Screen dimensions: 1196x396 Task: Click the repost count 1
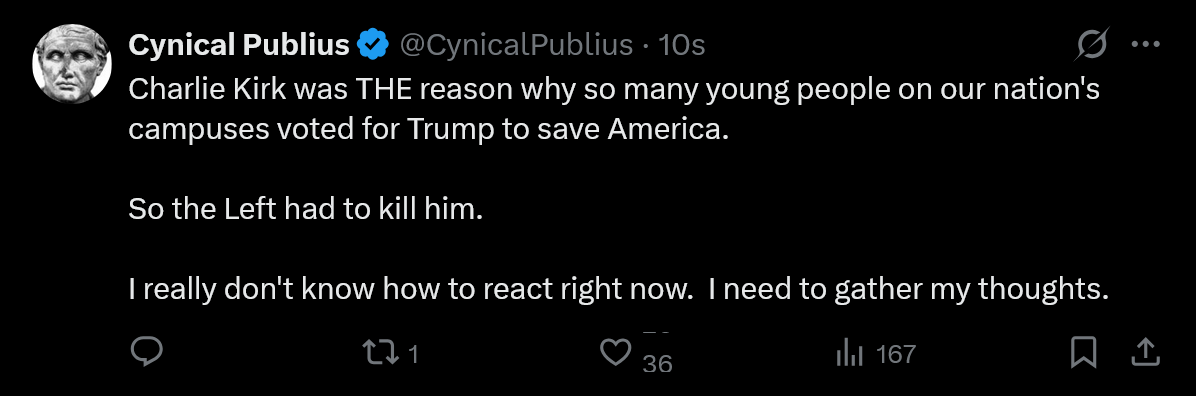click(413, 354)
